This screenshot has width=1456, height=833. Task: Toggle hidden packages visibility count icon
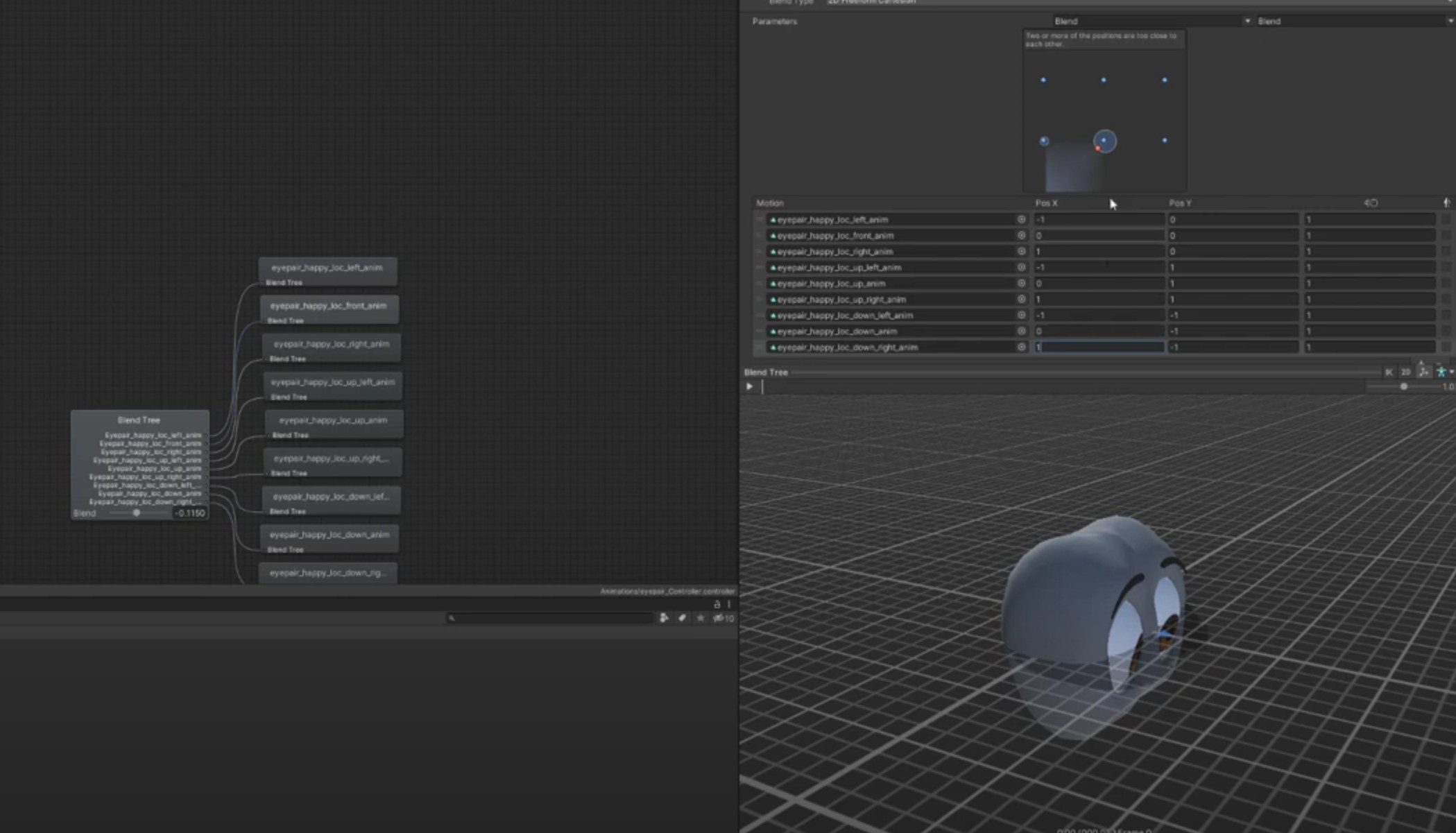pos(723,618)
